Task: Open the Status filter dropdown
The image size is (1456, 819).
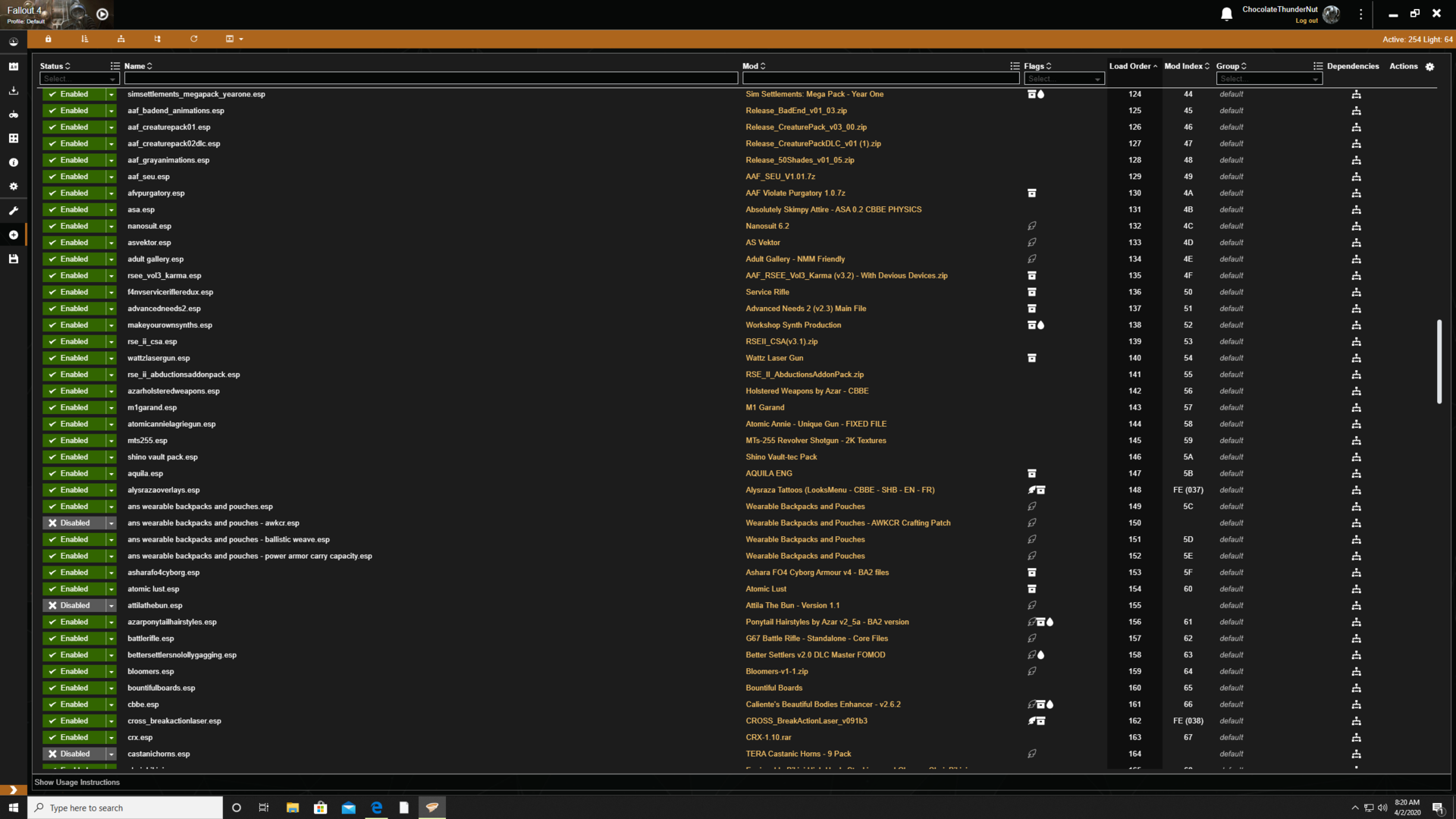Action: (x=79, y=79)
